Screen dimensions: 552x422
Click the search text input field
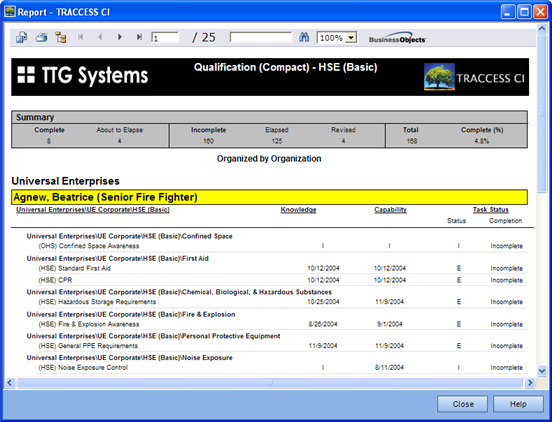click(x=261, y=37)
